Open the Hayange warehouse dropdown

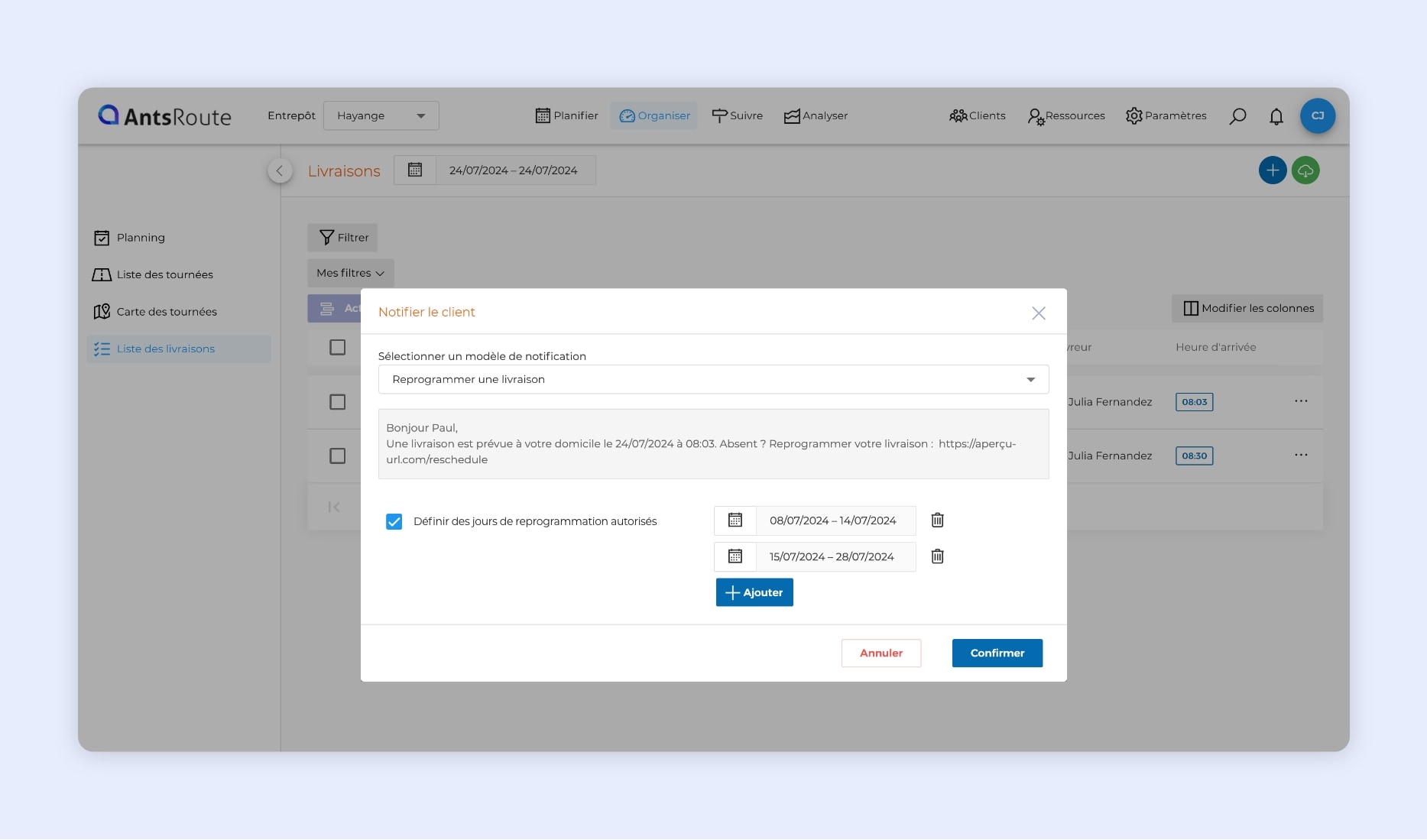tap(381, 116)
